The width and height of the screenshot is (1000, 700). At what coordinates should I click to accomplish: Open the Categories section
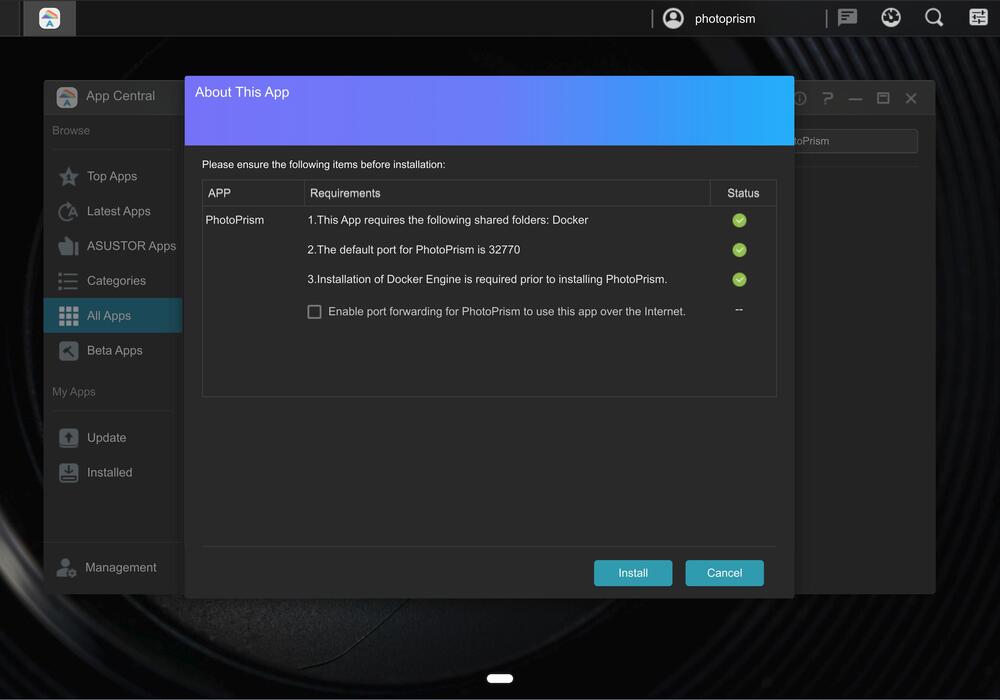114,281
